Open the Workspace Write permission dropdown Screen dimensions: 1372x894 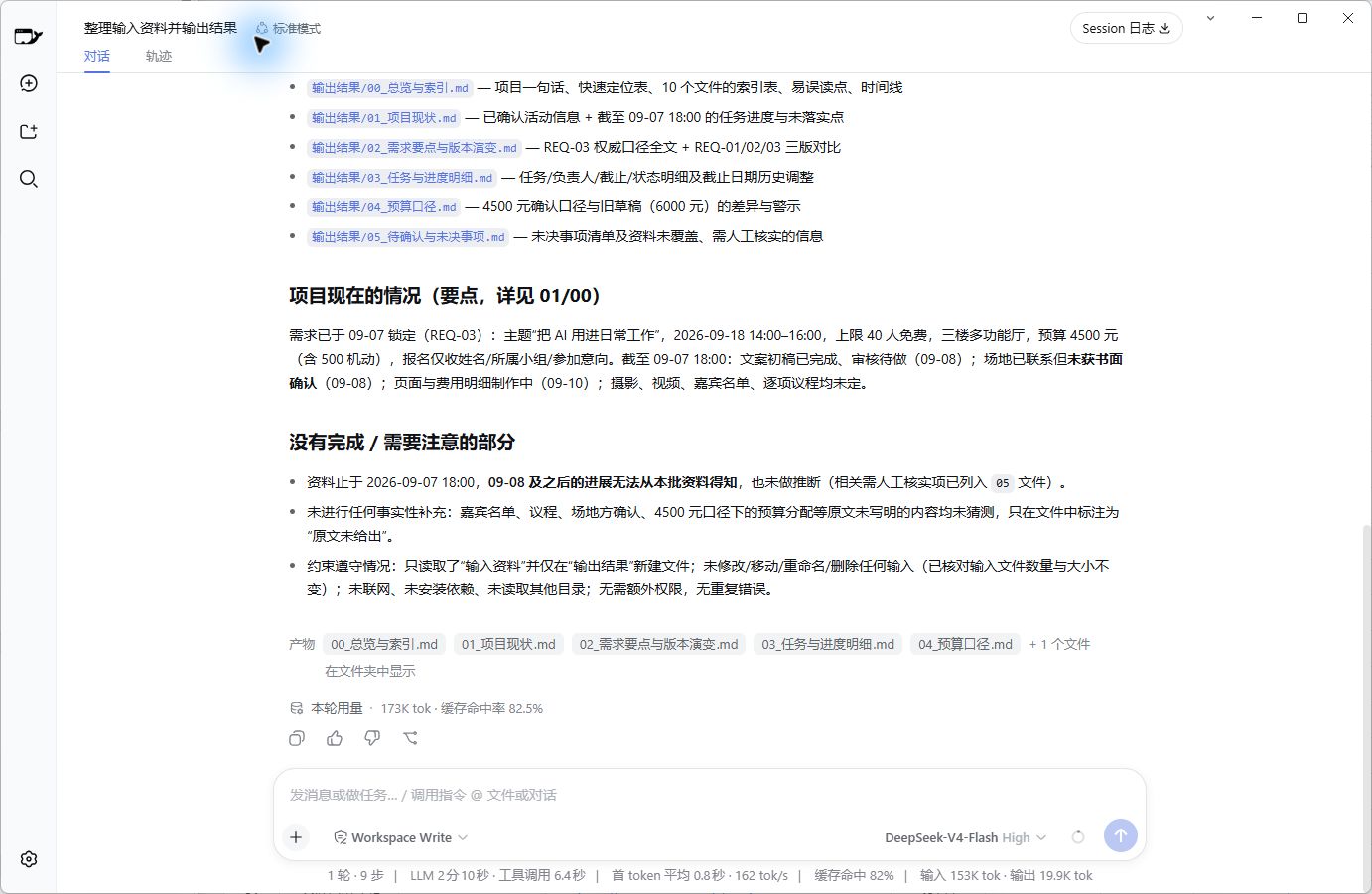401,837
